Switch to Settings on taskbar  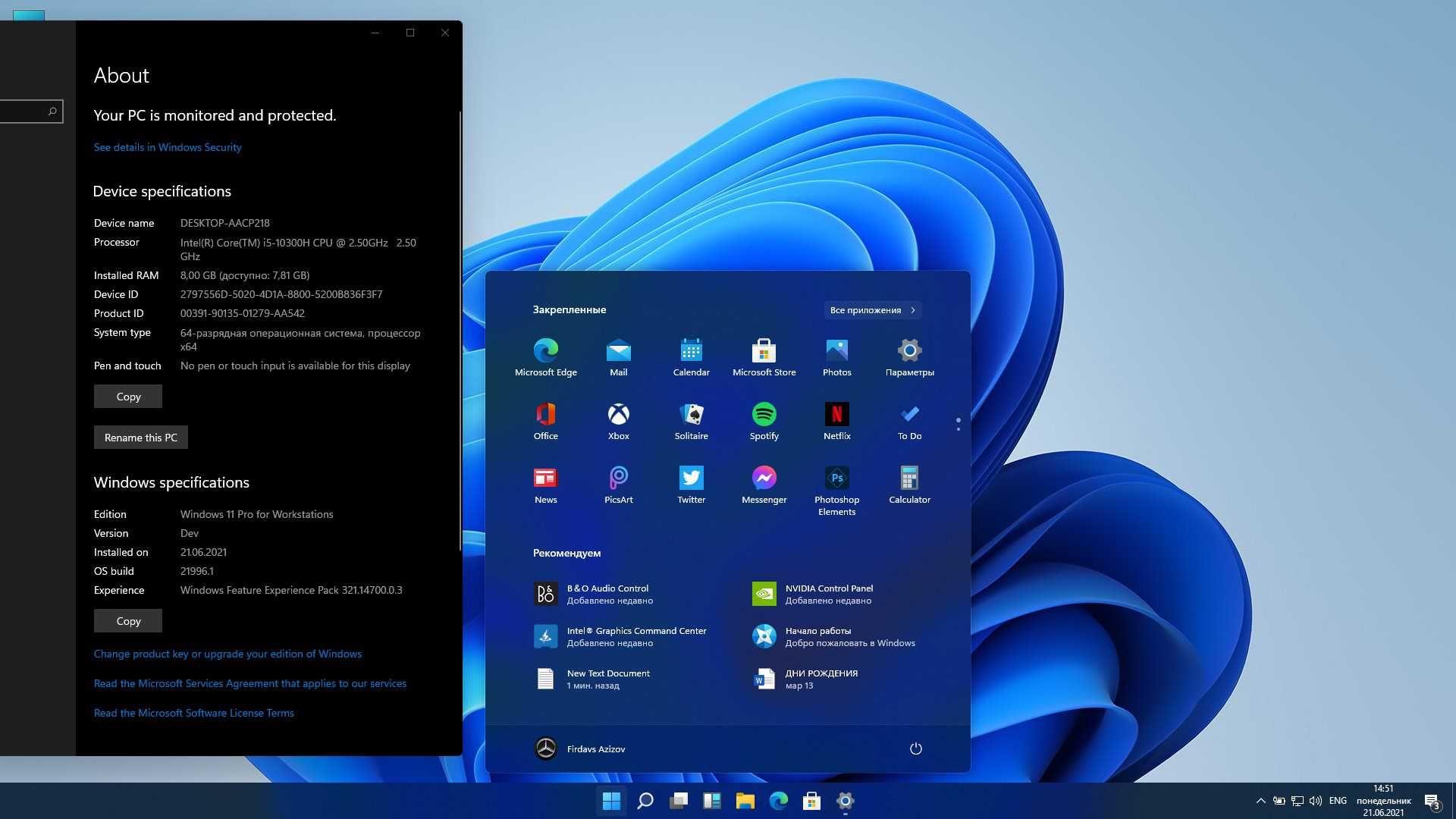846,801
